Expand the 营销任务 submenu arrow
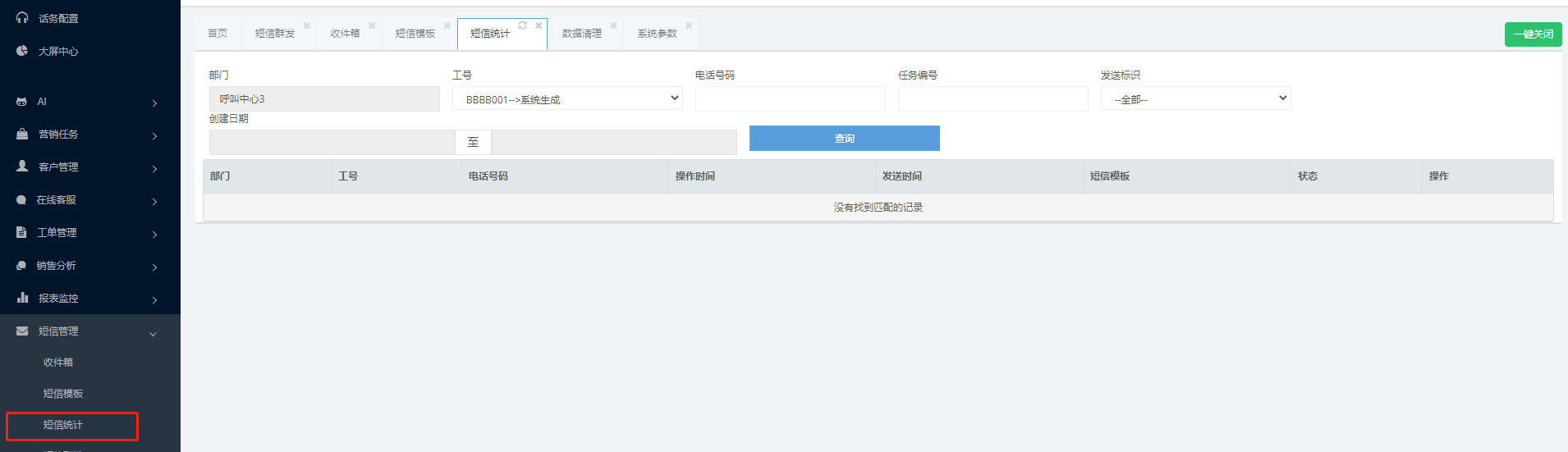 point(154,136)
